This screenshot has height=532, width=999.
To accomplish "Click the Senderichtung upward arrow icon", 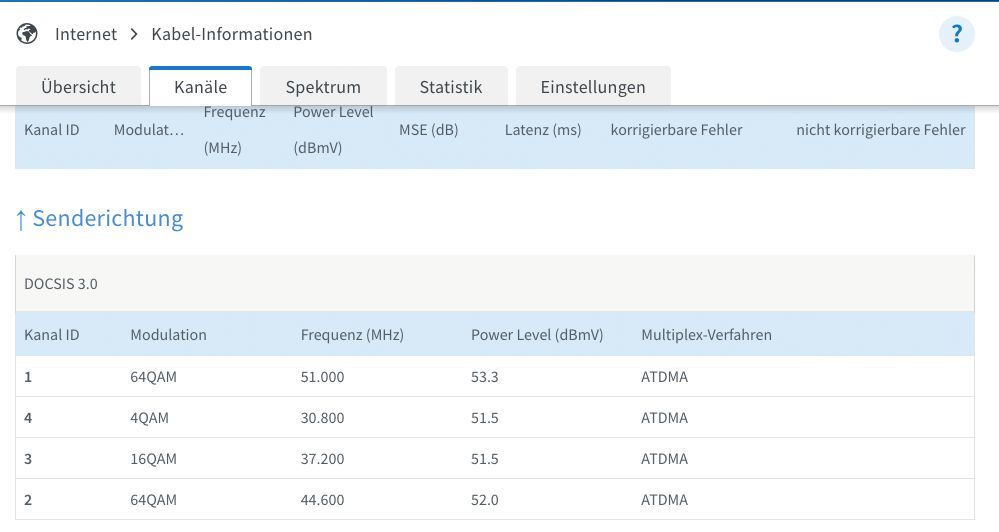I will [21, 219].
